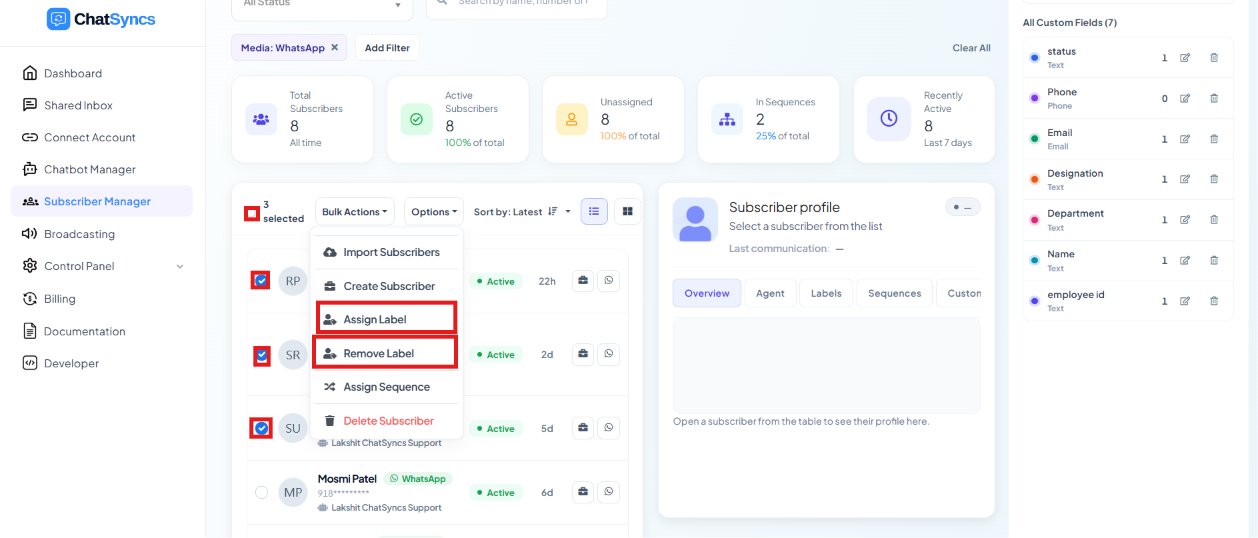Click WhatsApp icon in 22h row
Image resolution: width=1258 pixels, height=538 pixels.
click(x=609, y=281)
